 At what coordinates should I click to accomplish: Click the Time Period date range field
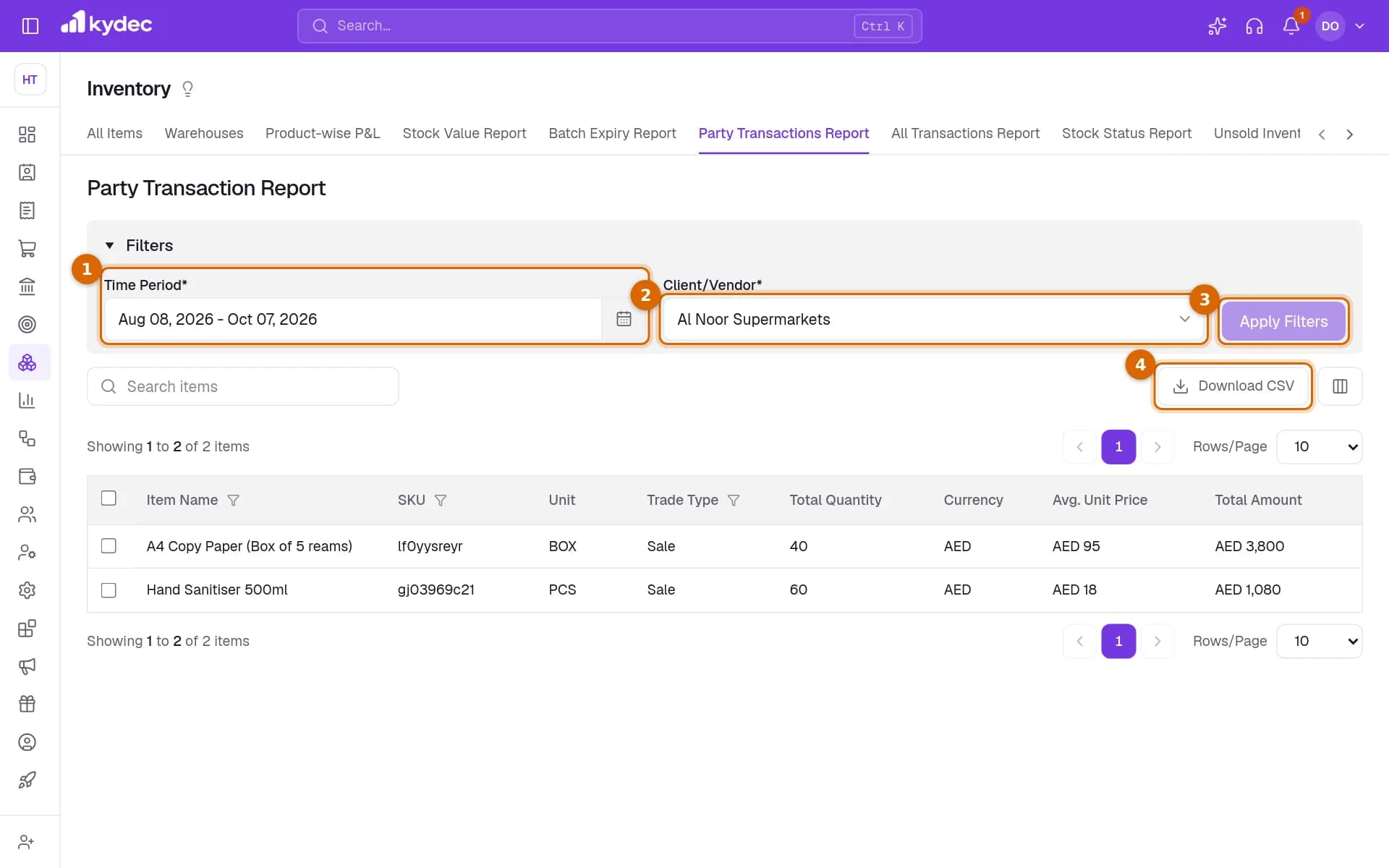coord(353,319)
